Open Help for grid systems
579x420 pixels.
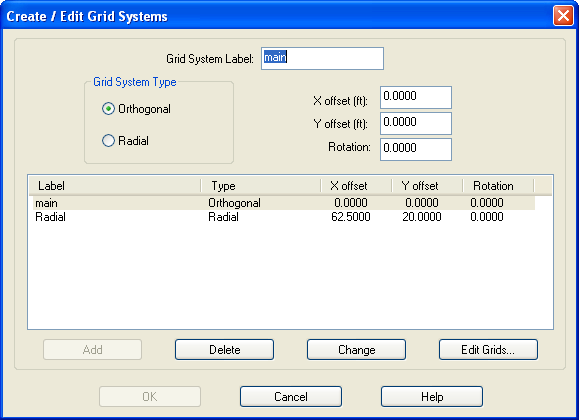pos(432,397)
